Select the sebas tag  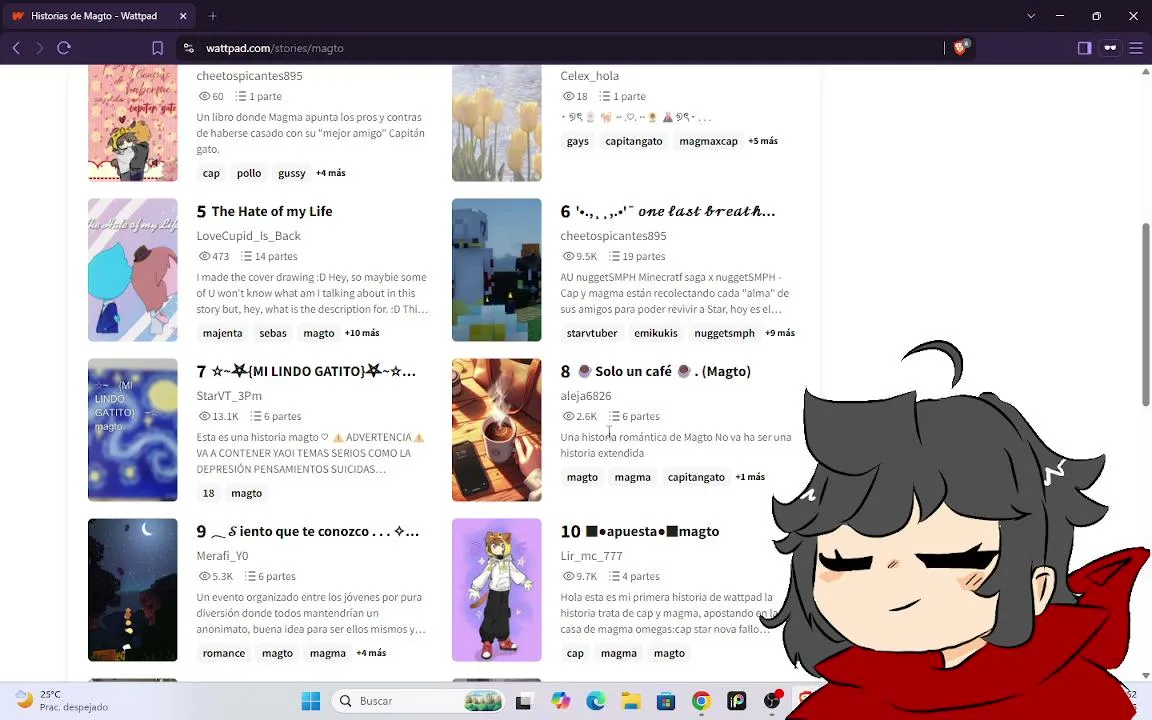273,333
